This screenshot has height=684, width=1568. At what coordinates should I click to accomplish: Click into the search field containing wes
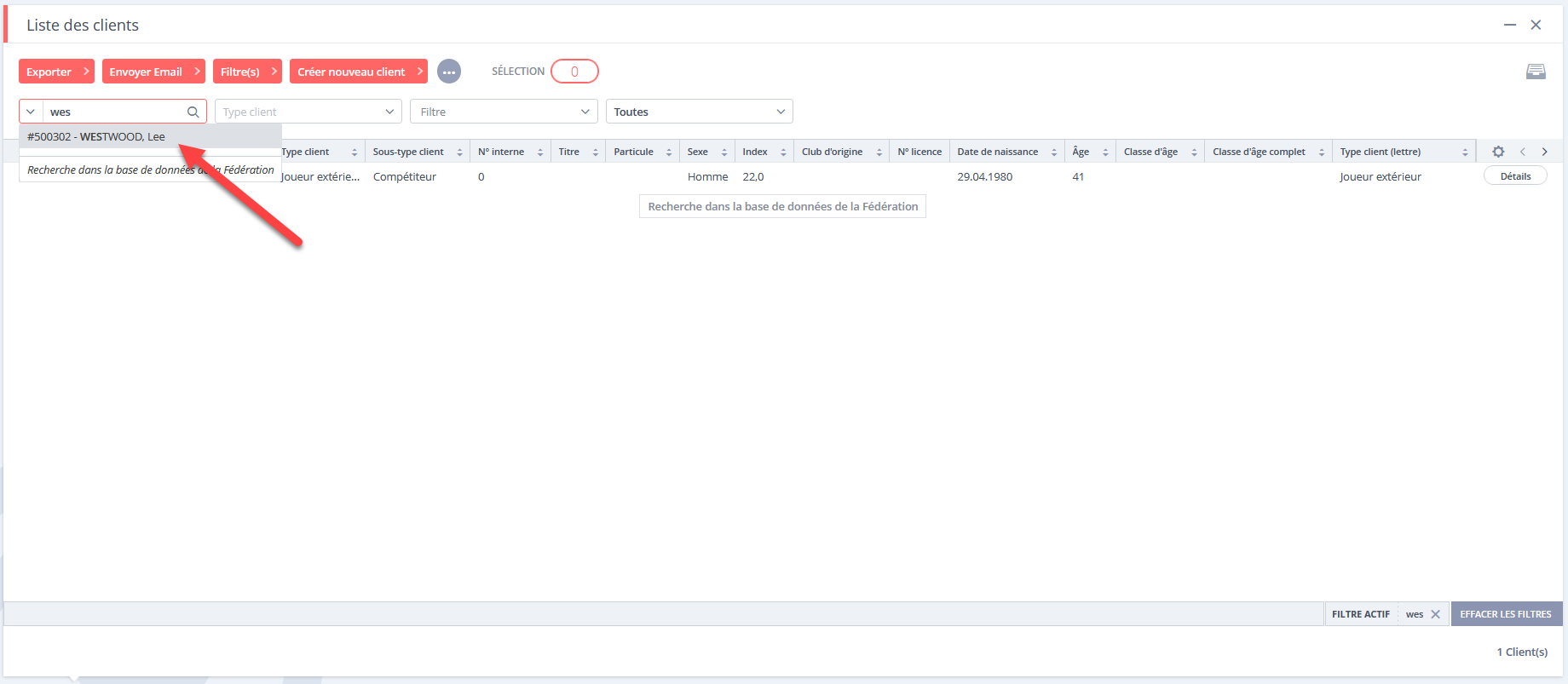click(x=115, y=112)
